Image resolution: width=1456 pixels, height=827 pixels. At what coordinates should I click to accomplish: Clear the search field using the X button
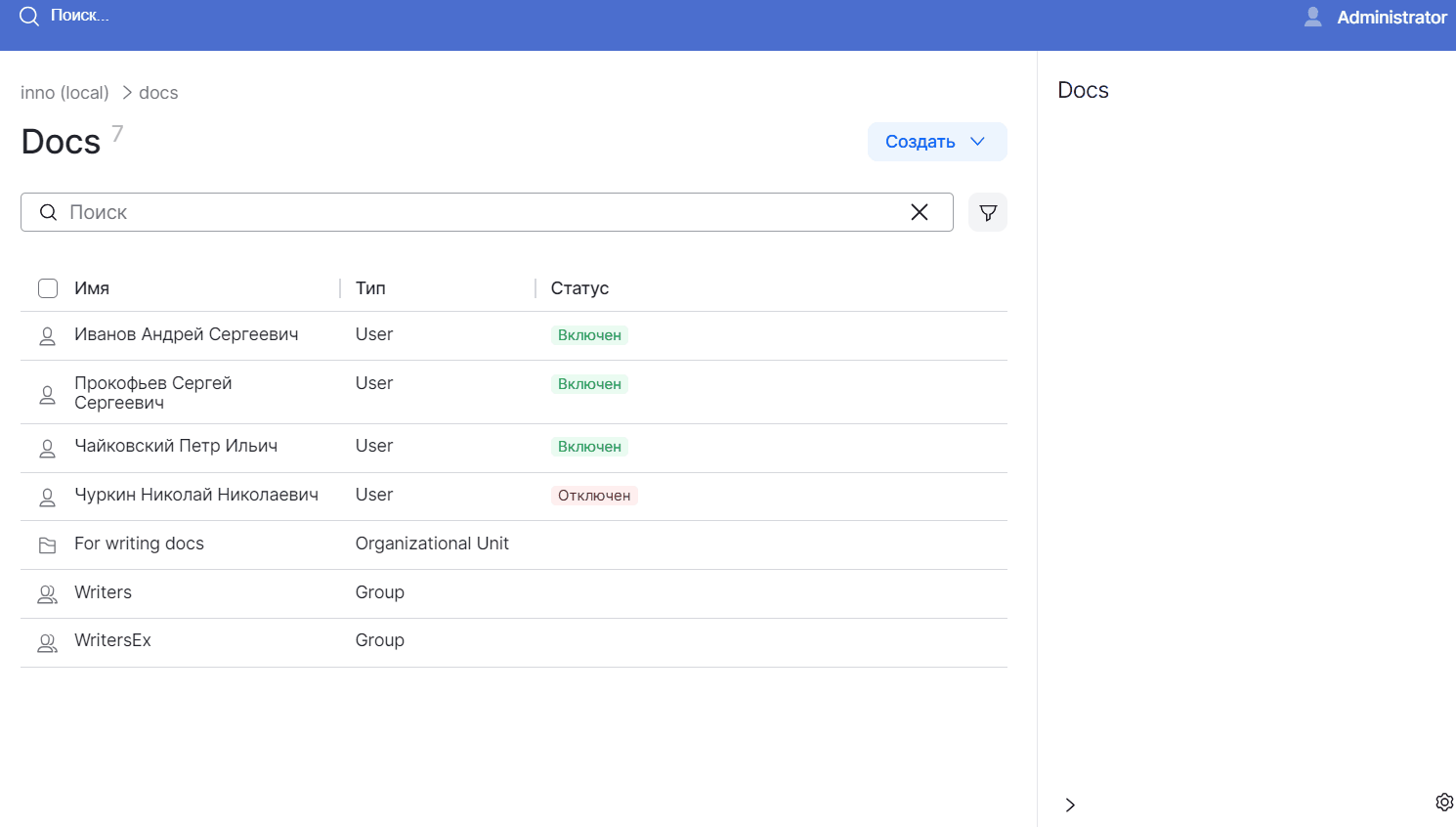tap(919, 212)
